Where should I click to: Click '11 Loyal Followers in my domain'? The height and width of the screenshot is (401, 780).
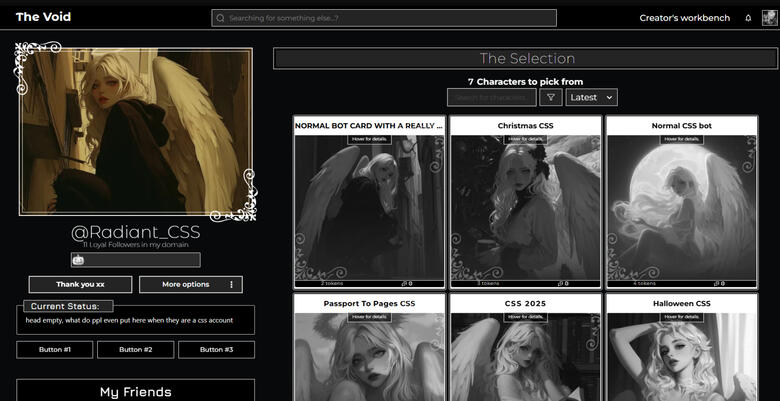(135, 245)
